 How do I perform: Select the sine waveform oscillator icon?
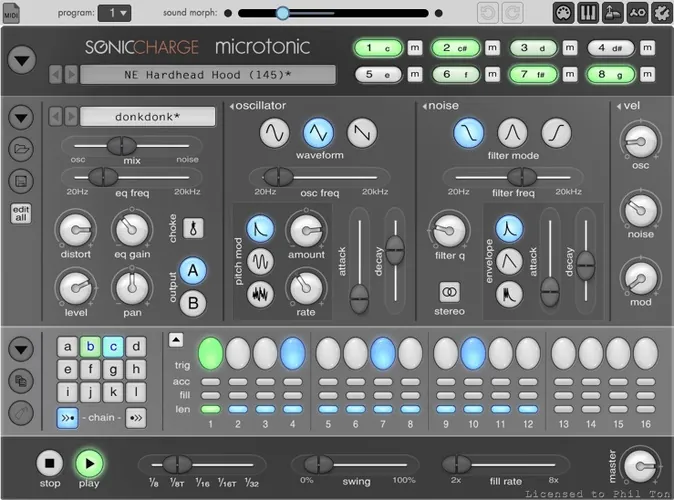(274, 133)
